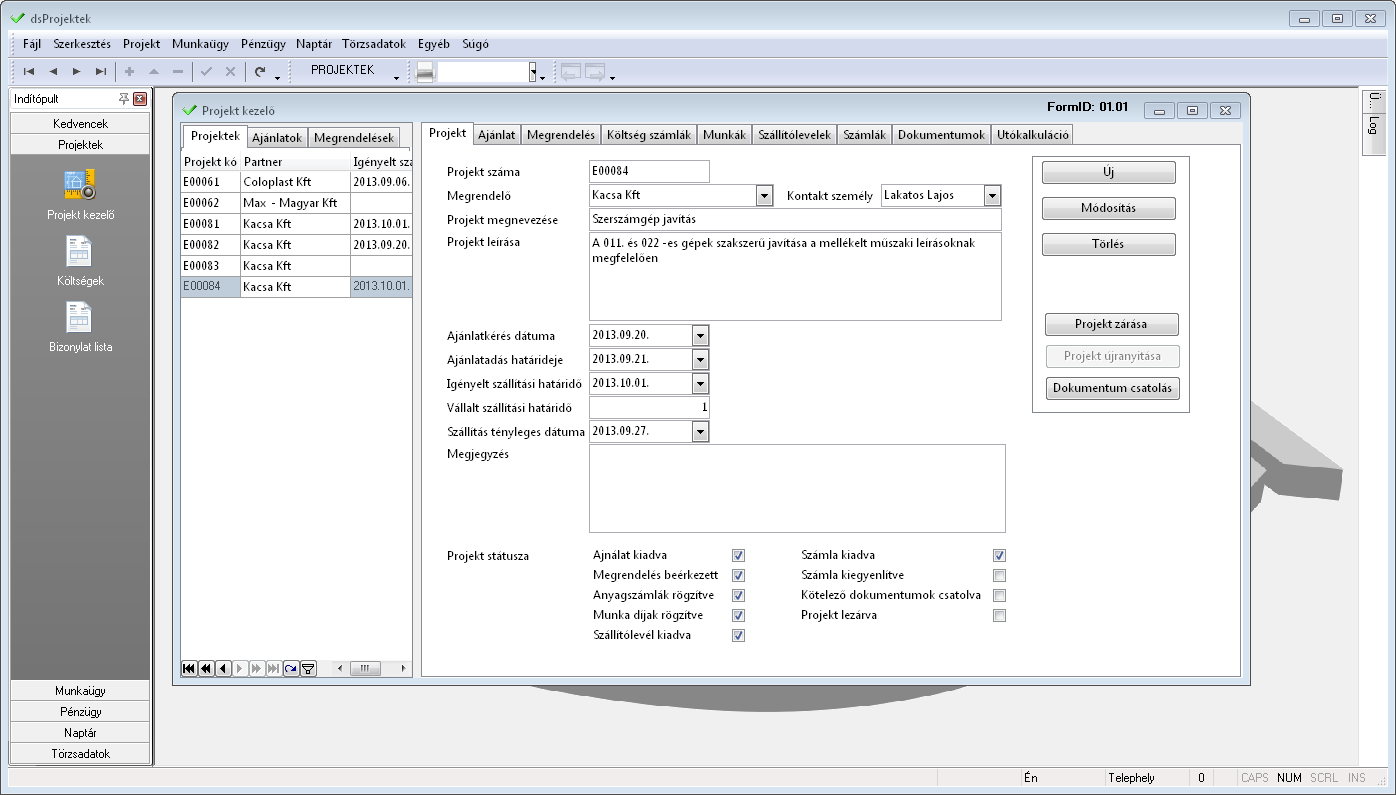
Task: Check the Projekt lezárva checkbox
Action: coord(999,615)
